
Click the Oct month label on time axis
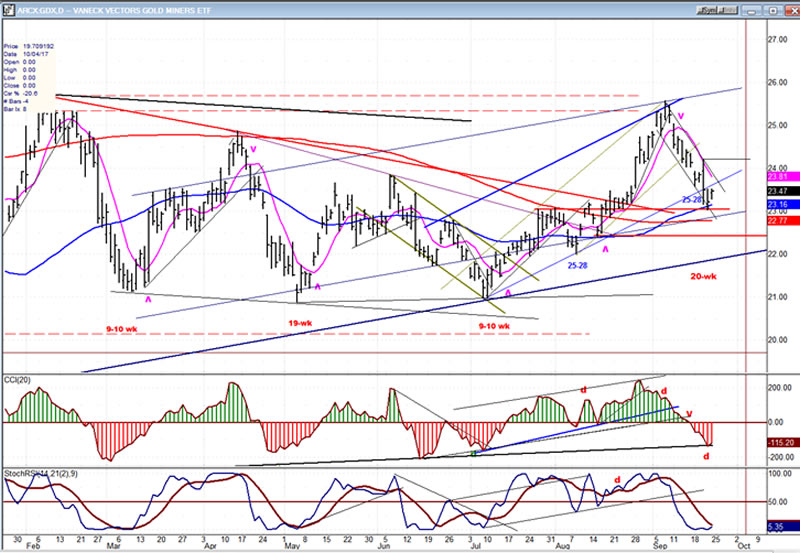(744, 546)
